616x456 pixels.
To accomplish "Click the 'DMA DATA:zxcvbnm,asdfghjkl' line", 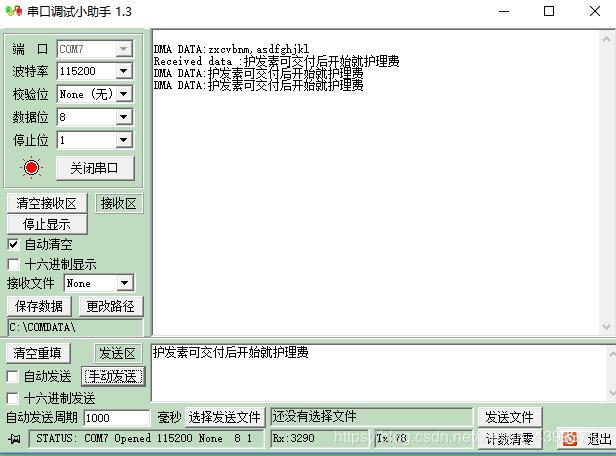I will [231, 49].
